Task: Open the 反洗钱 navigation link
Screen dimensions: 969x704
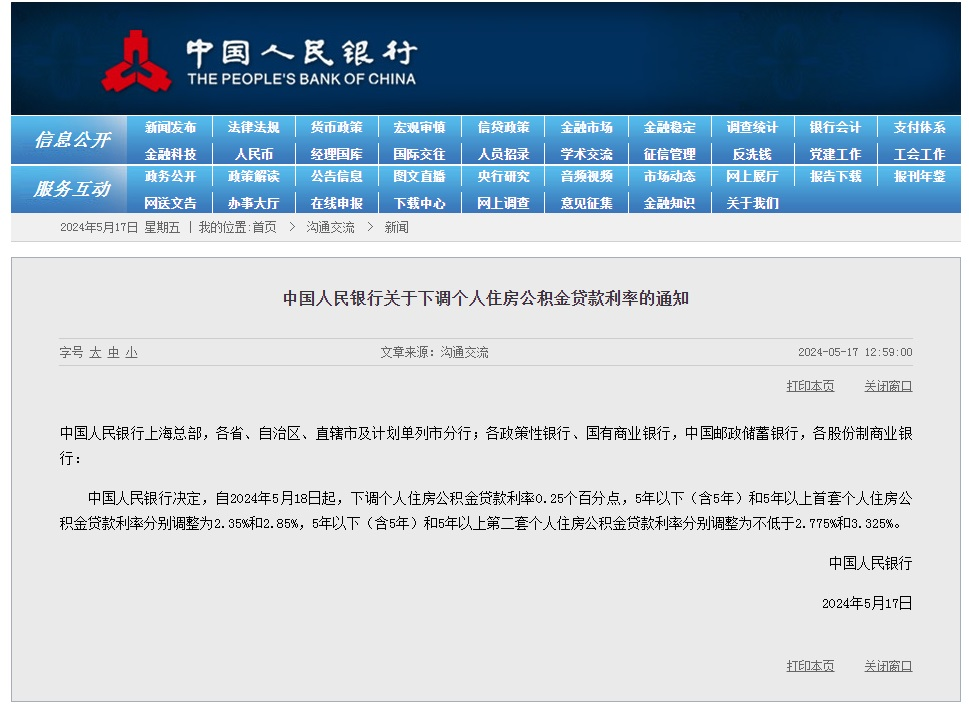Action: pyautogui.click(x=752, y=154)
